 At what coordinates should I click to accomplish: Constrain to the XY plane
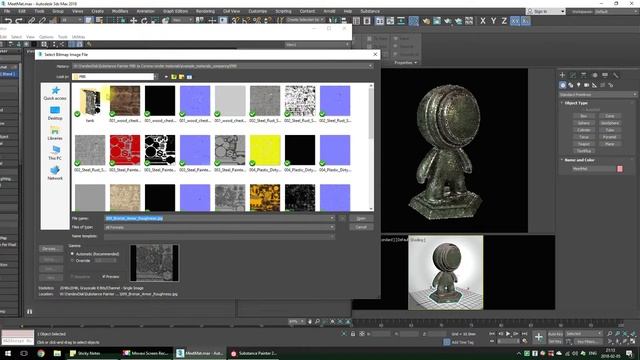click(x=515, y=21)
